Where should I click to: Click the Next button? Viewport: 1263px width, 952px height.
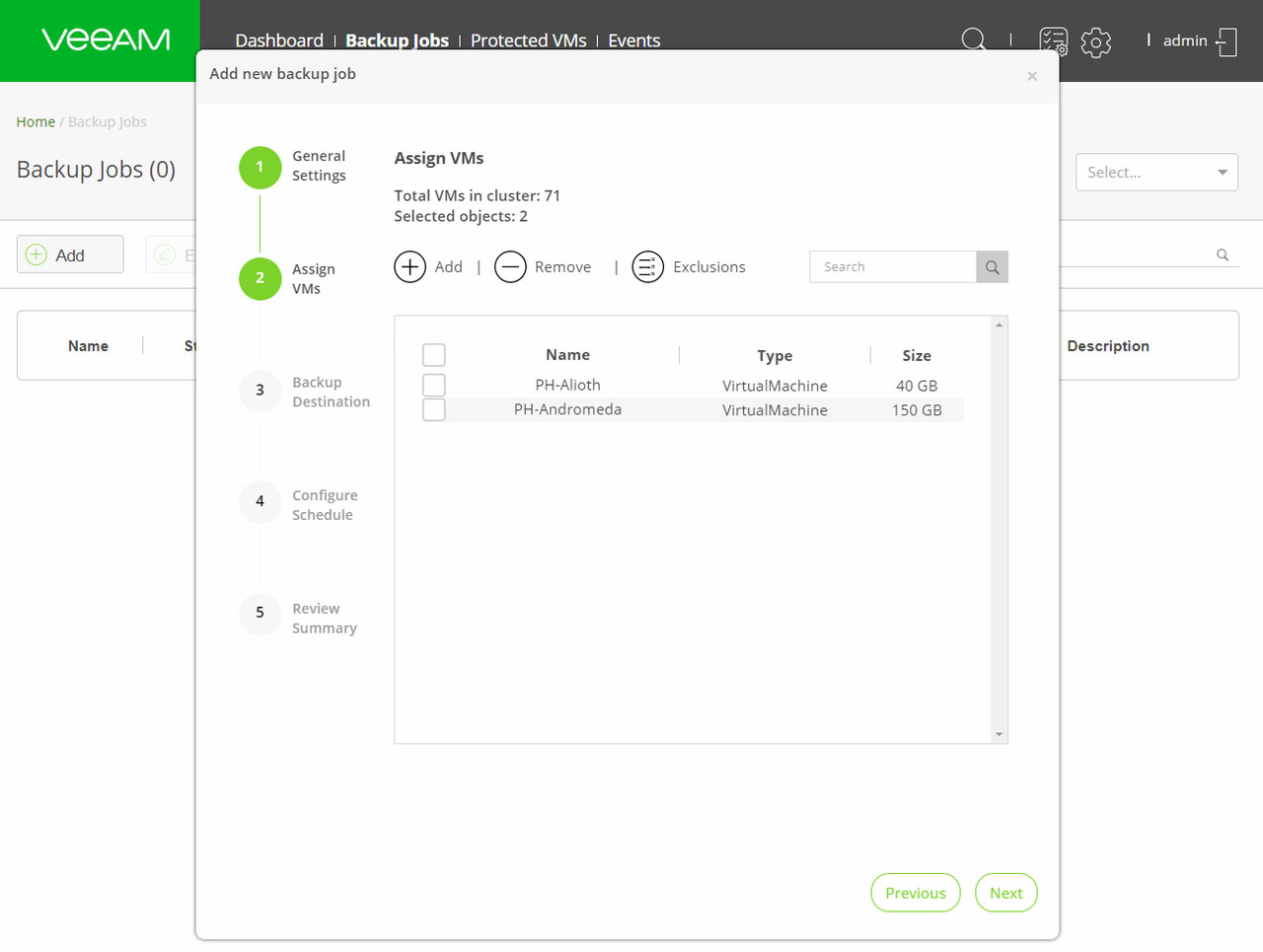pos(1006,893)
